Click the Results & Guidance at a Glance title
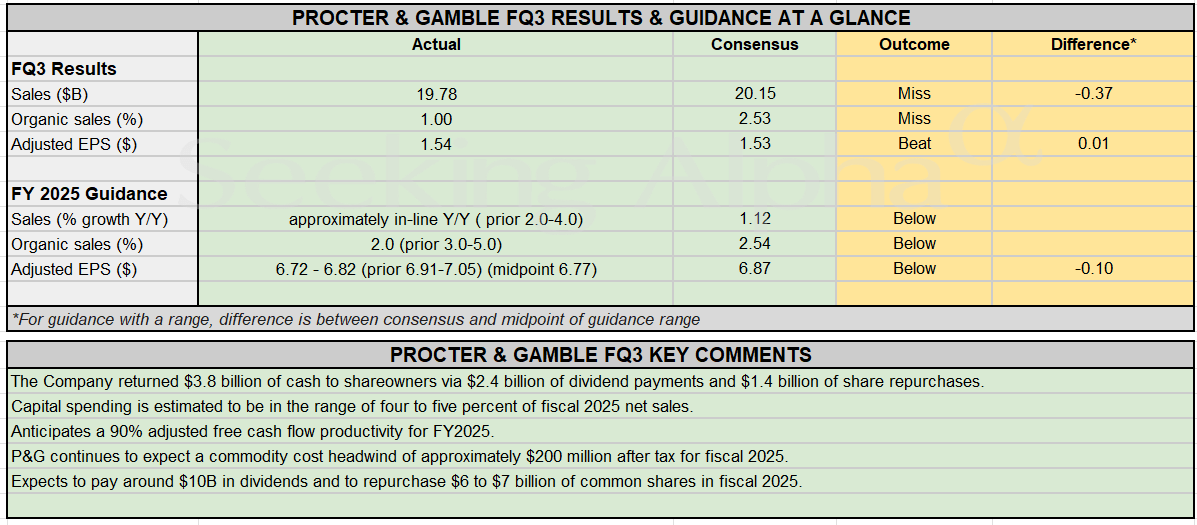 click(600, 18)
